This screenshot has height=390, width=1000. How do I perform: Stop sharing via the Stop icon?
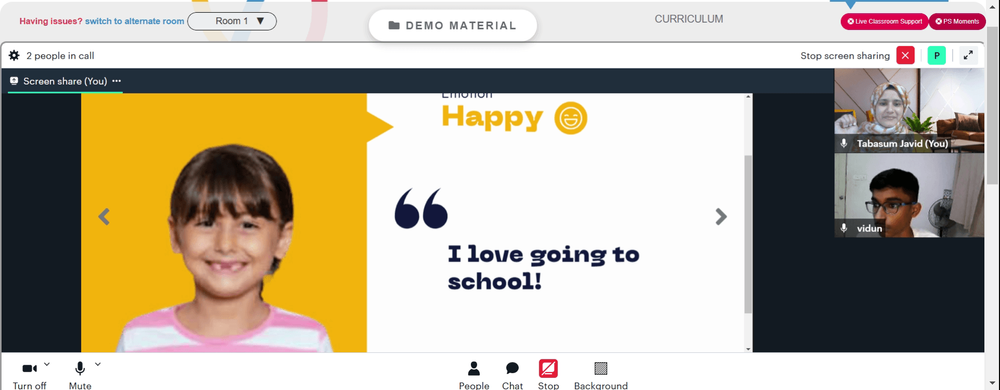click(x=548, y=369)
